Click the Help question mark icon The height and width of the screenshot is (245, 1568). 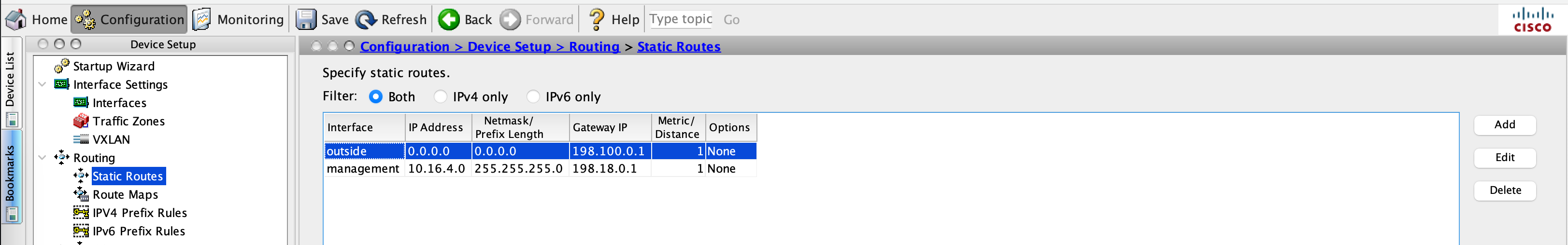[x=597, y=19]
